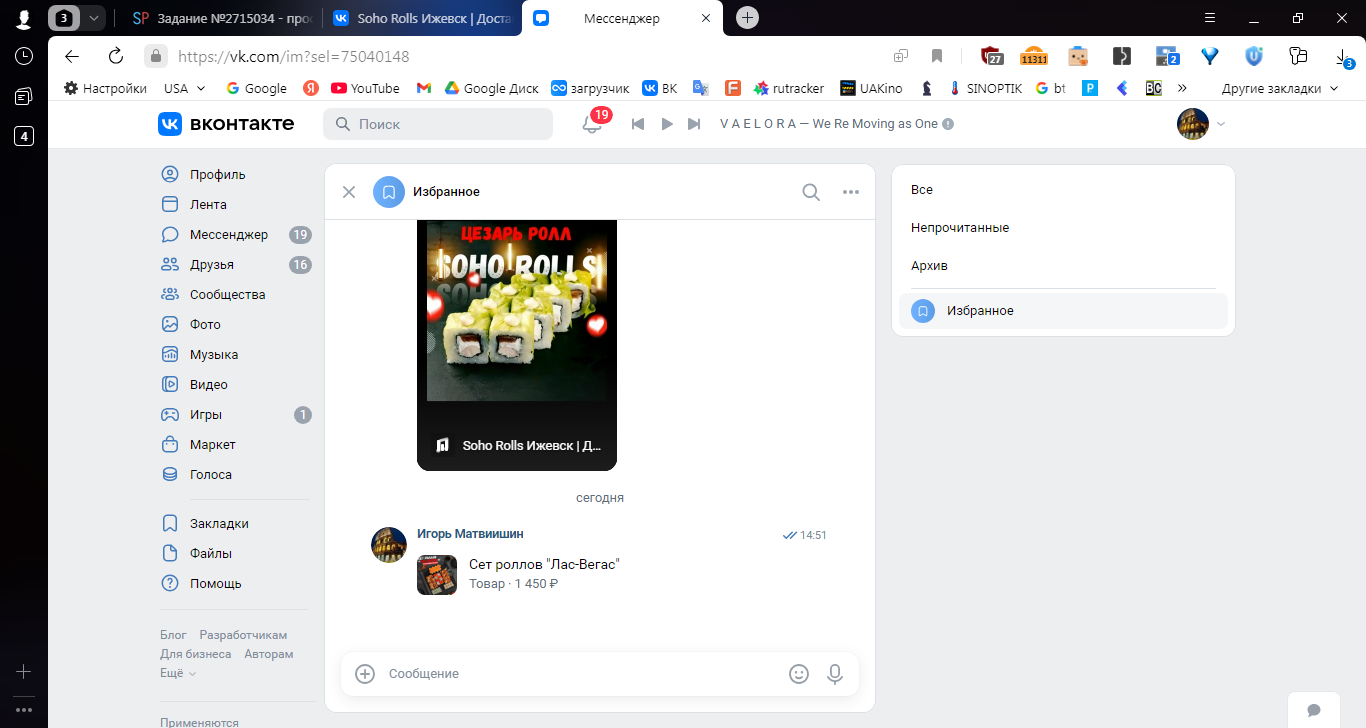Open the Лас-Вегас product thumbnail
Screen dimensions: 1366x728
pyautogui.click(x=437, y=575)
